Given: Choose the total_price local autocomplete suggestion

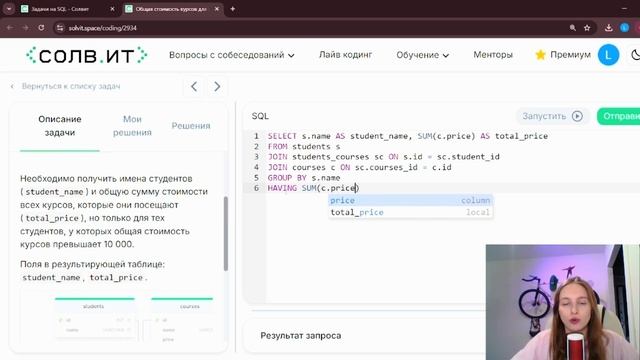Looking at the screenshot, I should pyautogui.click(x=410, y=212).
